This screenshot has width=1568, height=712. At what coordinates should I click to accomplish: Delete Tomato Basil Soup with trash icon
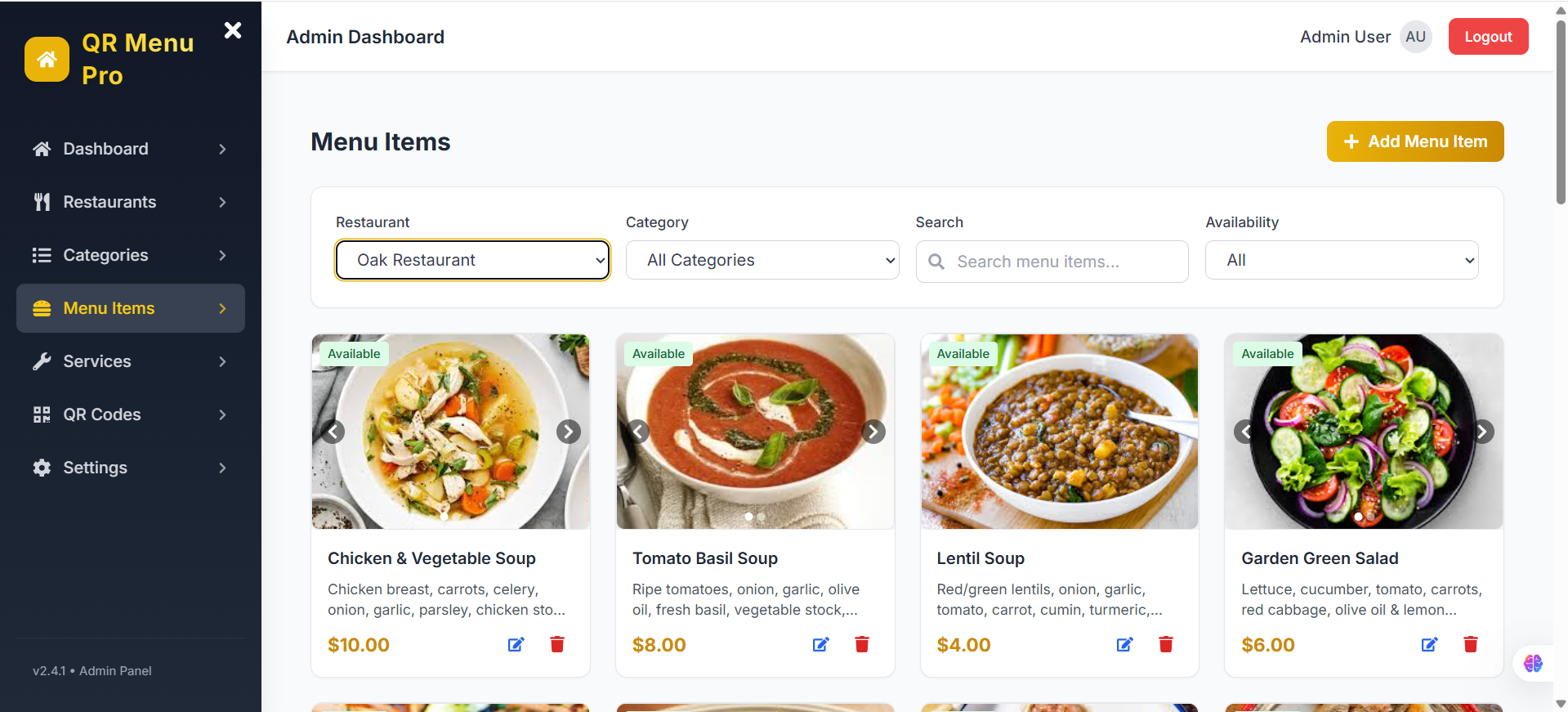pyautogui.click(x=861, y=644)
